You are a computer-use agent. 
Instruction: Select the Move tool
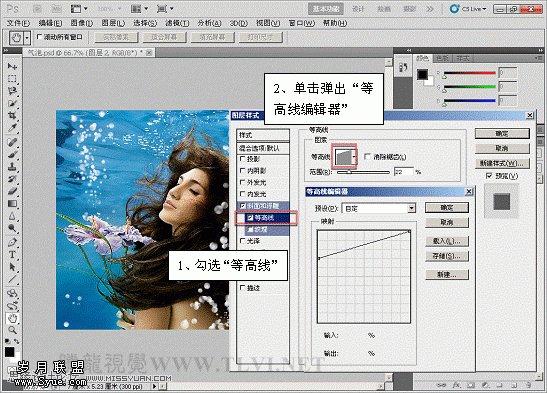pyautogui.click(x=12, y=66)
